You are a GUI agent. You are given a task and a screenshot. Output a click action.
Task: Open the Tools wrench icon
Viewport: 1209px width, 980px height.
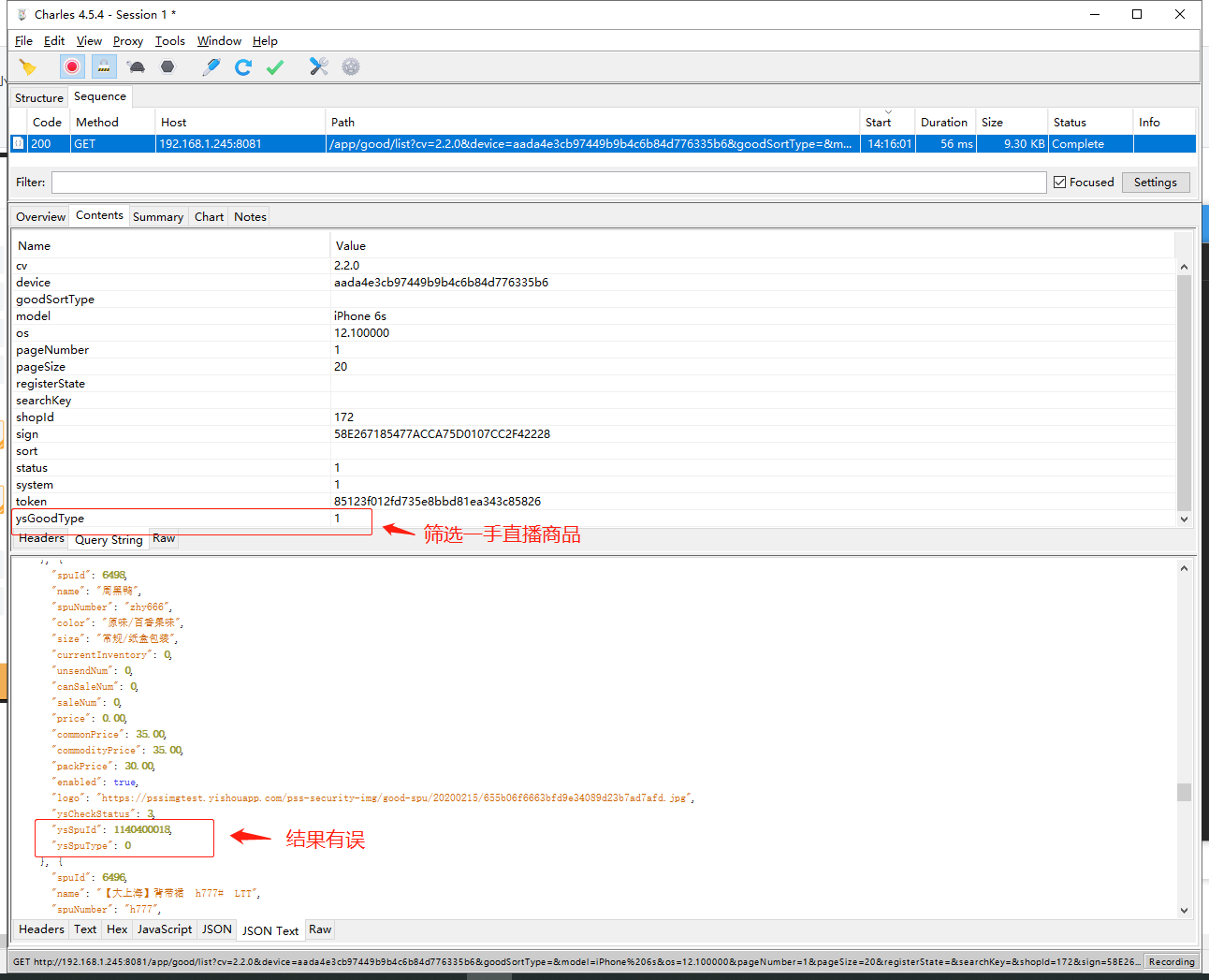pos(319,66)
